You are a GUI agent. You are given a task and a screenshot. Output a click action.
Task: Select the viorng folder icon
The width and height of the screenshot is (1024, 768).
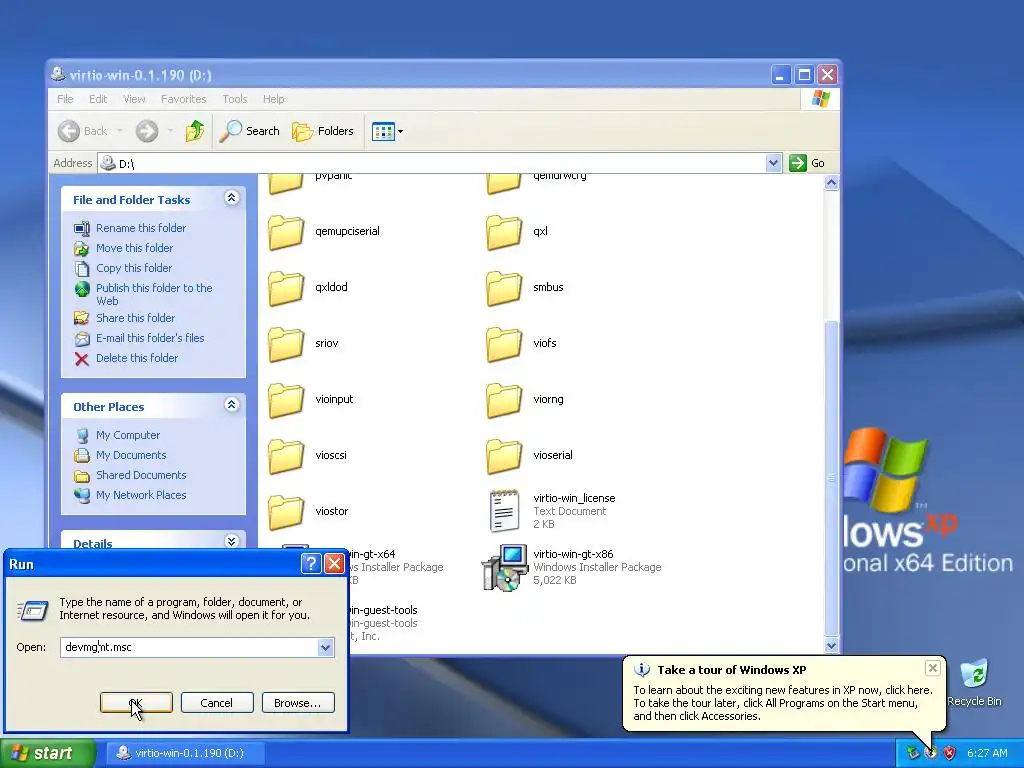pyautogui.click(x=504, y=400)
